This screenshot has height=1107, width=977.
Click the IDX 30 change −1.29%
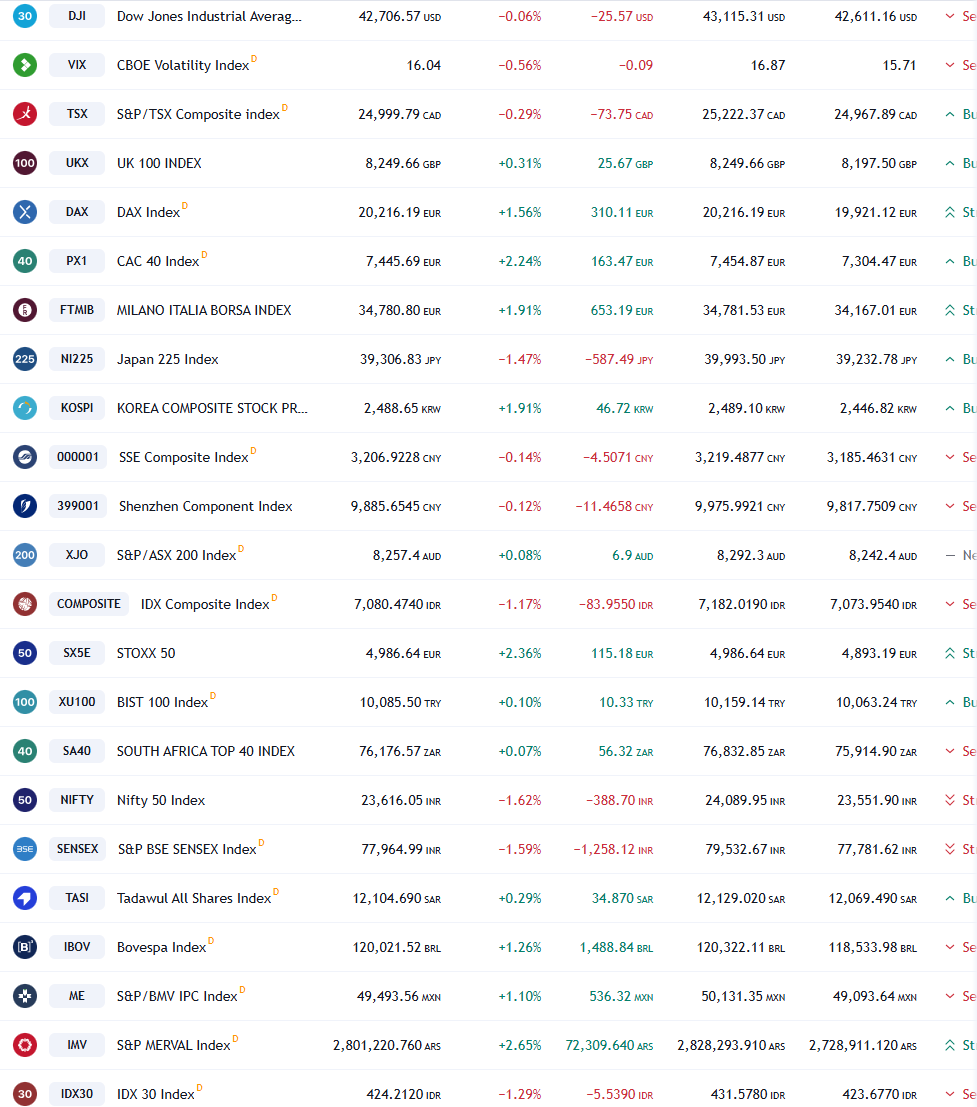pos(520,1094)
